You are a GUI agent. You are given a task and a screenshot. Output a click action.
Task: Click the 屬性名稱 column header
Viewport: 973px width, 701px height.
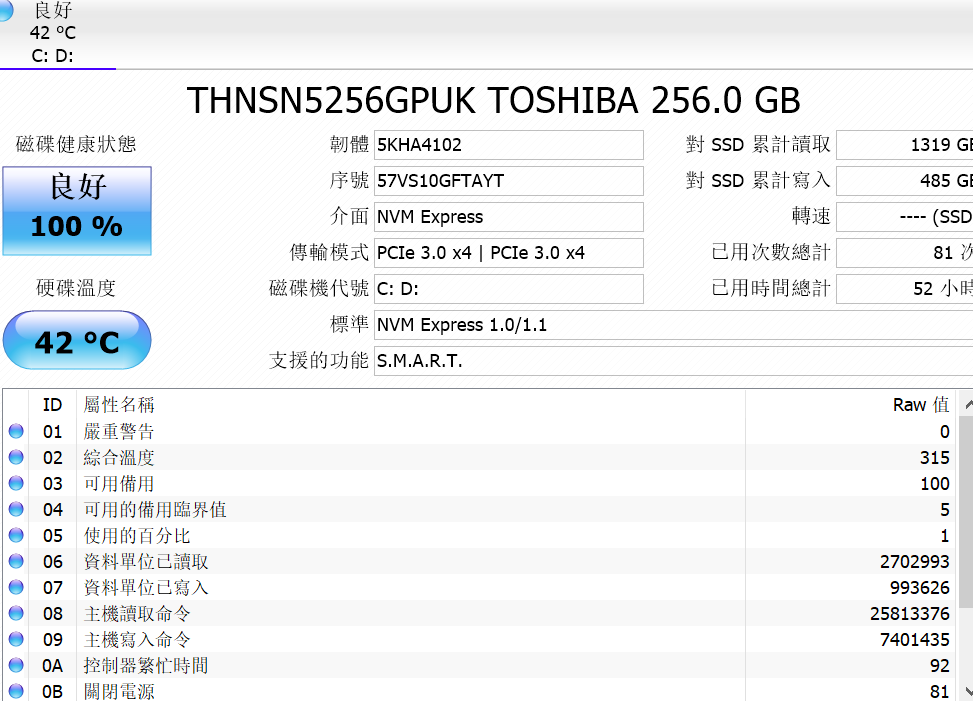pyautogui.click(x=410, y=405)
